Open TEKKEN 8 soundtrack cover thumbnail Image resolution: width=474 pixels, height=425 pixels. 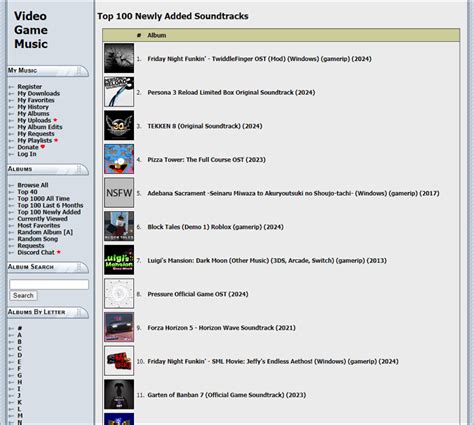pyautogui.click(x=119, y=125)
